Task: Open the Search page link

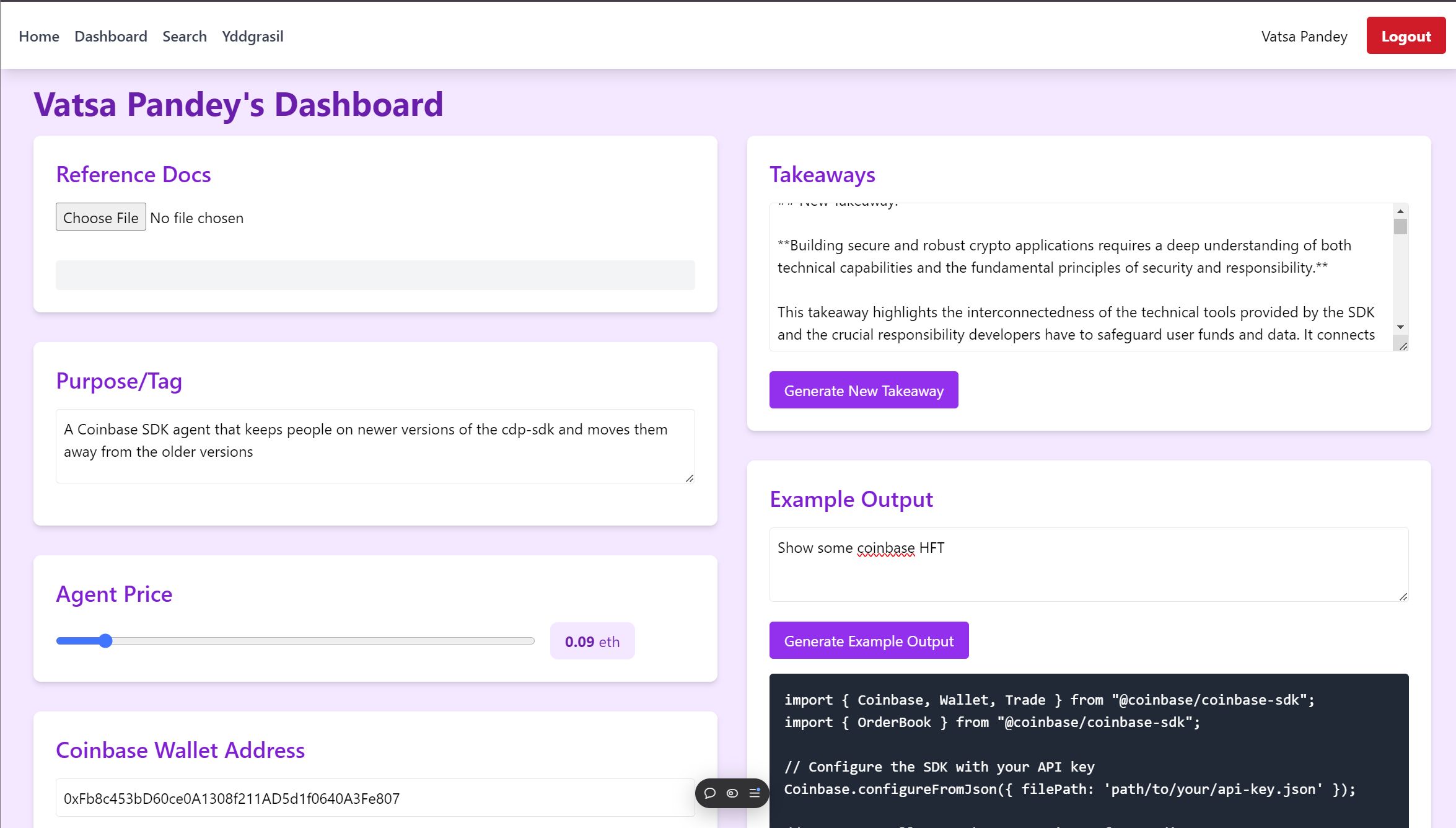Action: [185, 37]
